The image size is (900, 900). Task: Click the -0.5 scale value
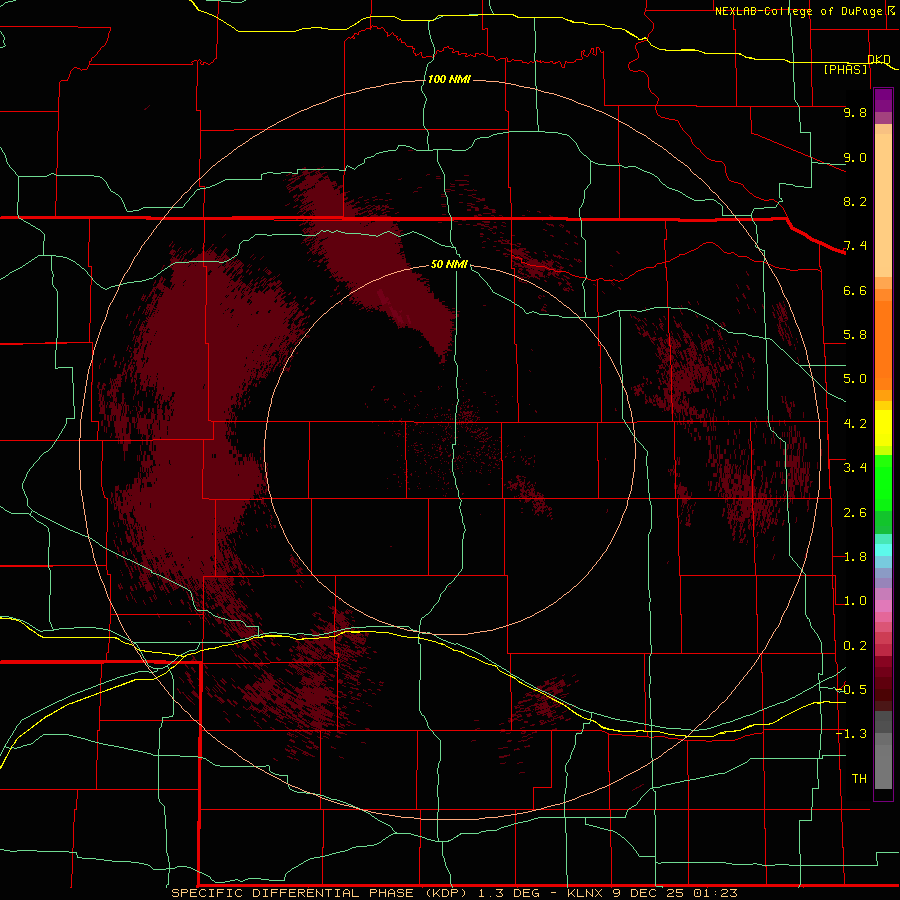851,690
